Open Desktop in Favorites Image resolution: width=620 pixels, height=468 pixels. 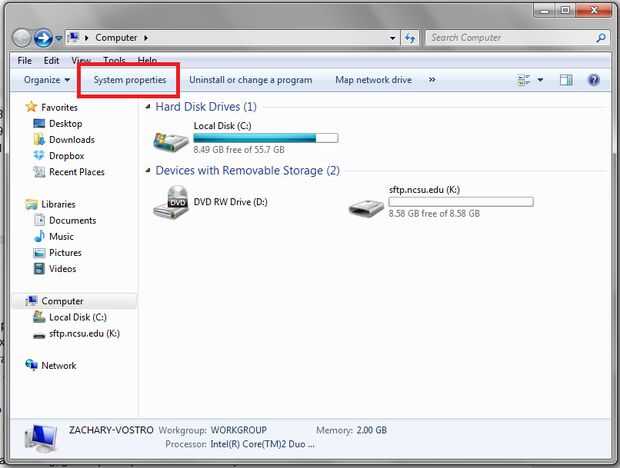click(66, 124)
